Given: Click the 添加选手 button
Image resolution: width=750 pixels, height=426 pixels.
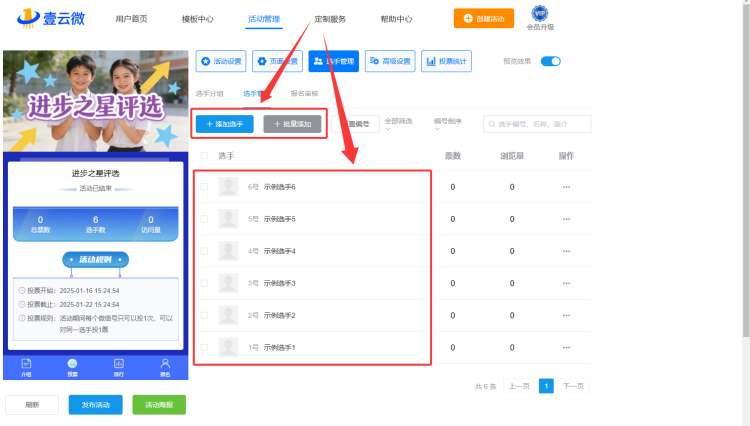Looking at the screenshot, I should (225, 124).
